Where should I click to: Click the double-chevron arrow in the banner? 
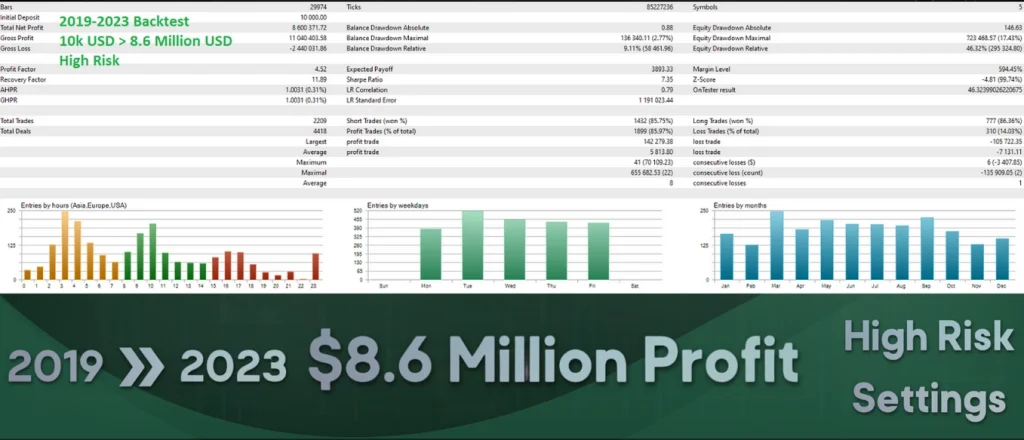click(x=142, y=366)
